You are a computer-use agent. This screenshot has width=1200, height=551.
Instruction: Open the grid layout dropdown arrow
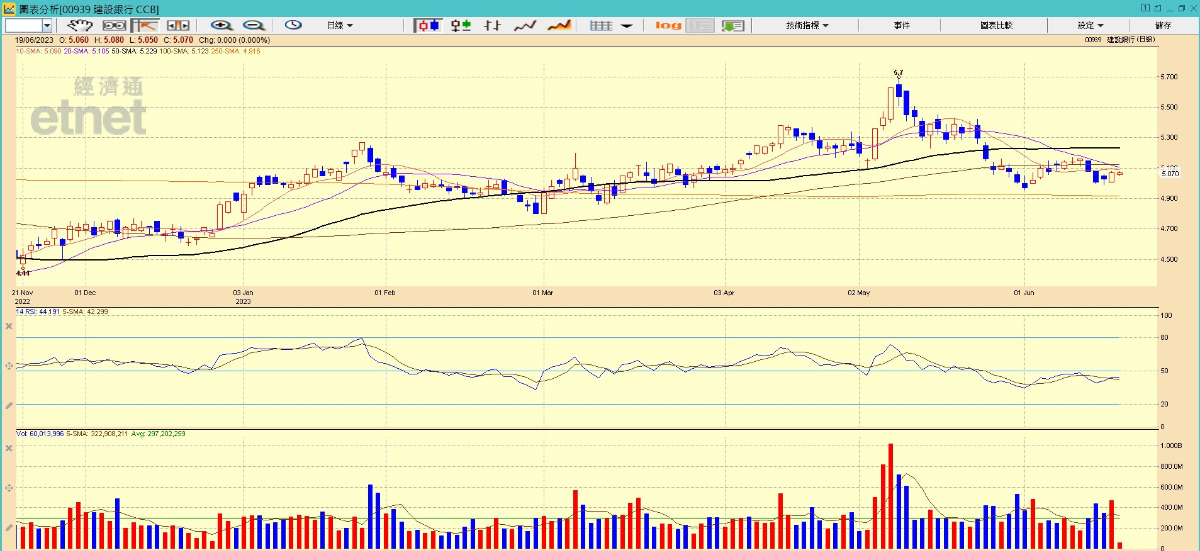point(626,25)
